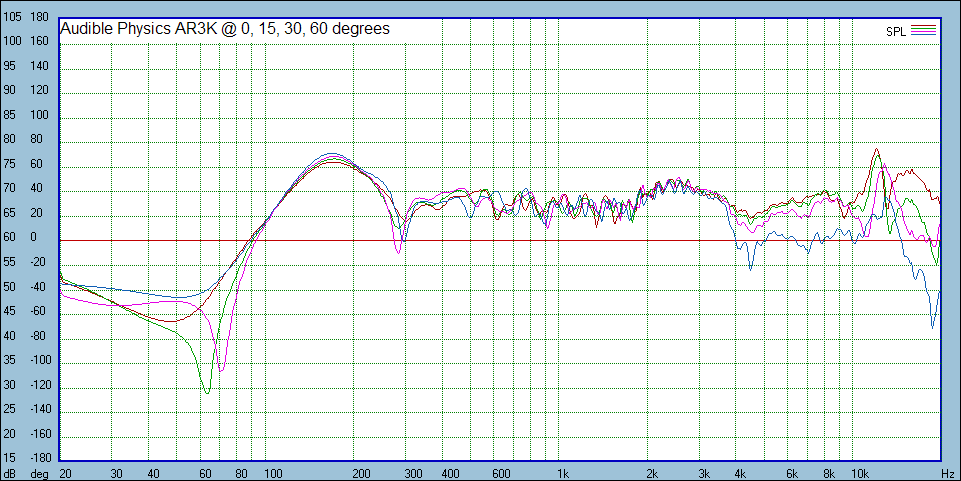
Task: Click the '160' degree axis label
Action: click(39, 42)
